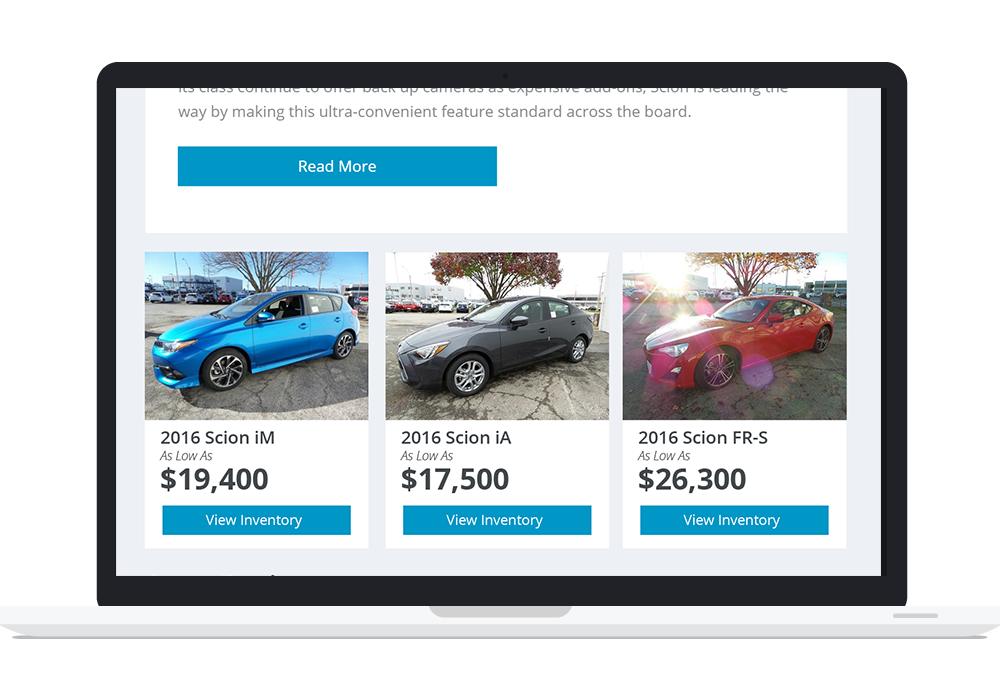Click the $17,500 price
This screenshot has height=700, width=1000.
coord(455,479)
